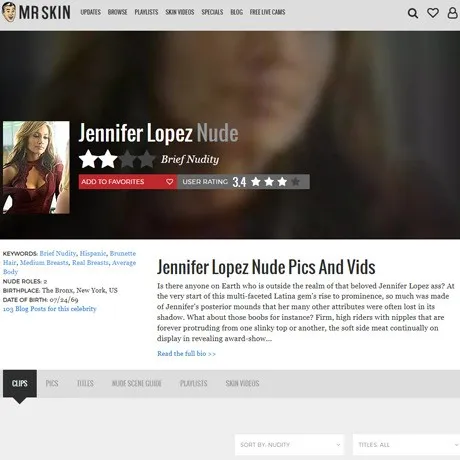Open the Specials menu

click(x=212, y=12)
